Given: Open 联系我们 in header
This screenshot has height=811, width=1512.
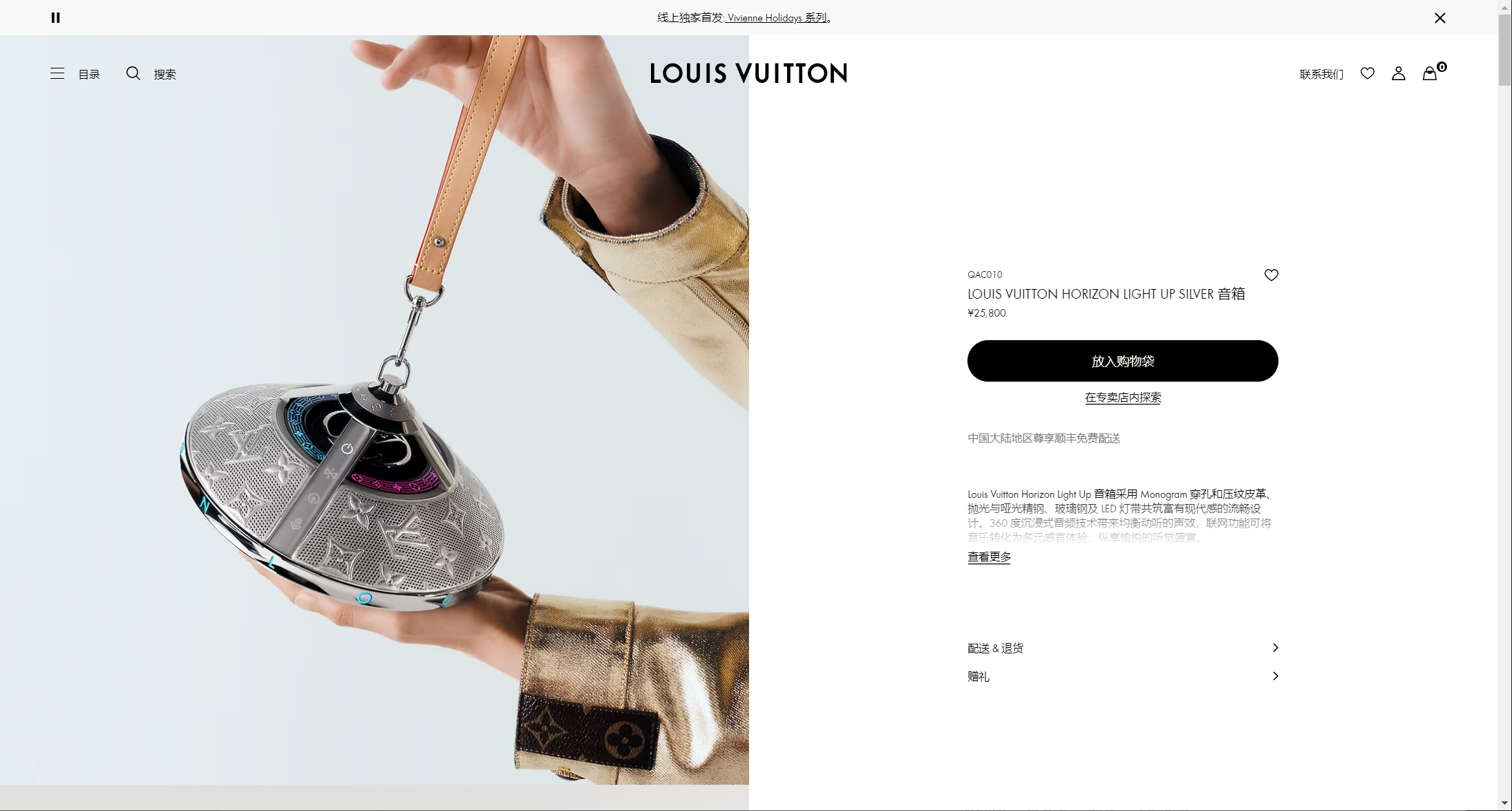Looking at the screenshot, I should pos(1321,74).
